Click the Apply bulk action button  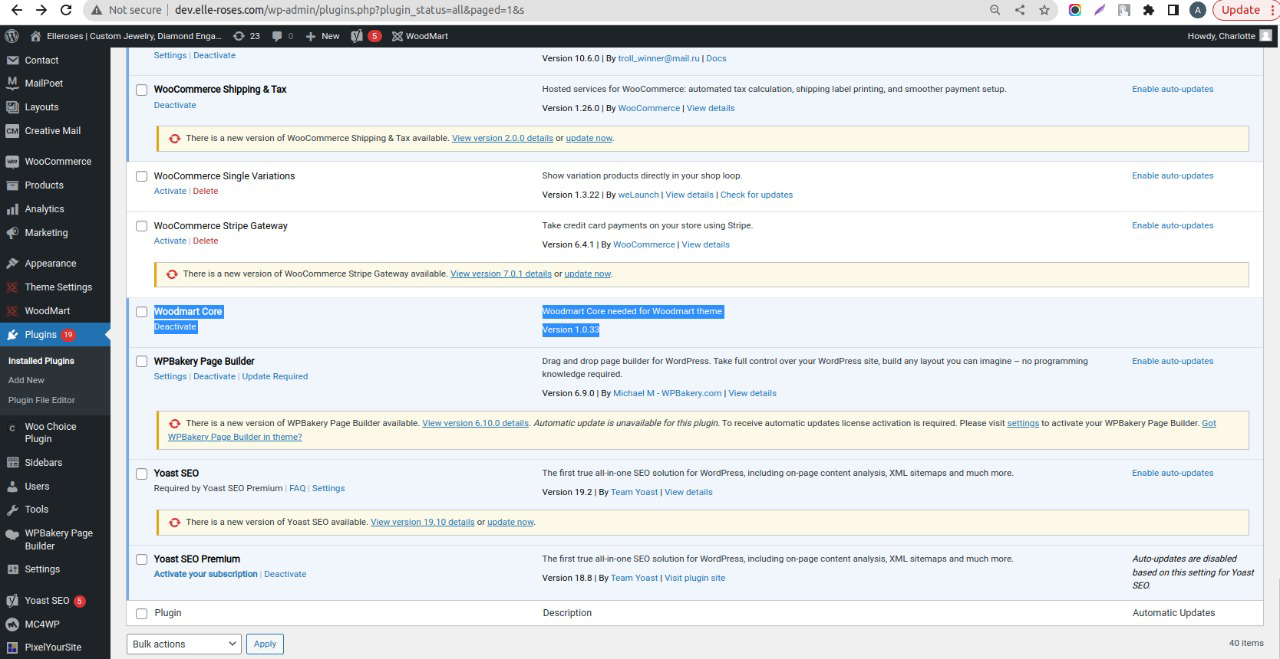(265, 644)
